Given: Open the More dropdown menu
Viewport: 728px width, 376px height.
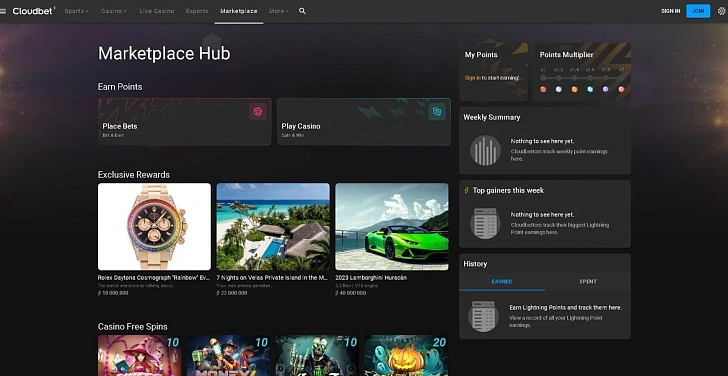Looking at the screenshot, I should [x=279, y=11].
